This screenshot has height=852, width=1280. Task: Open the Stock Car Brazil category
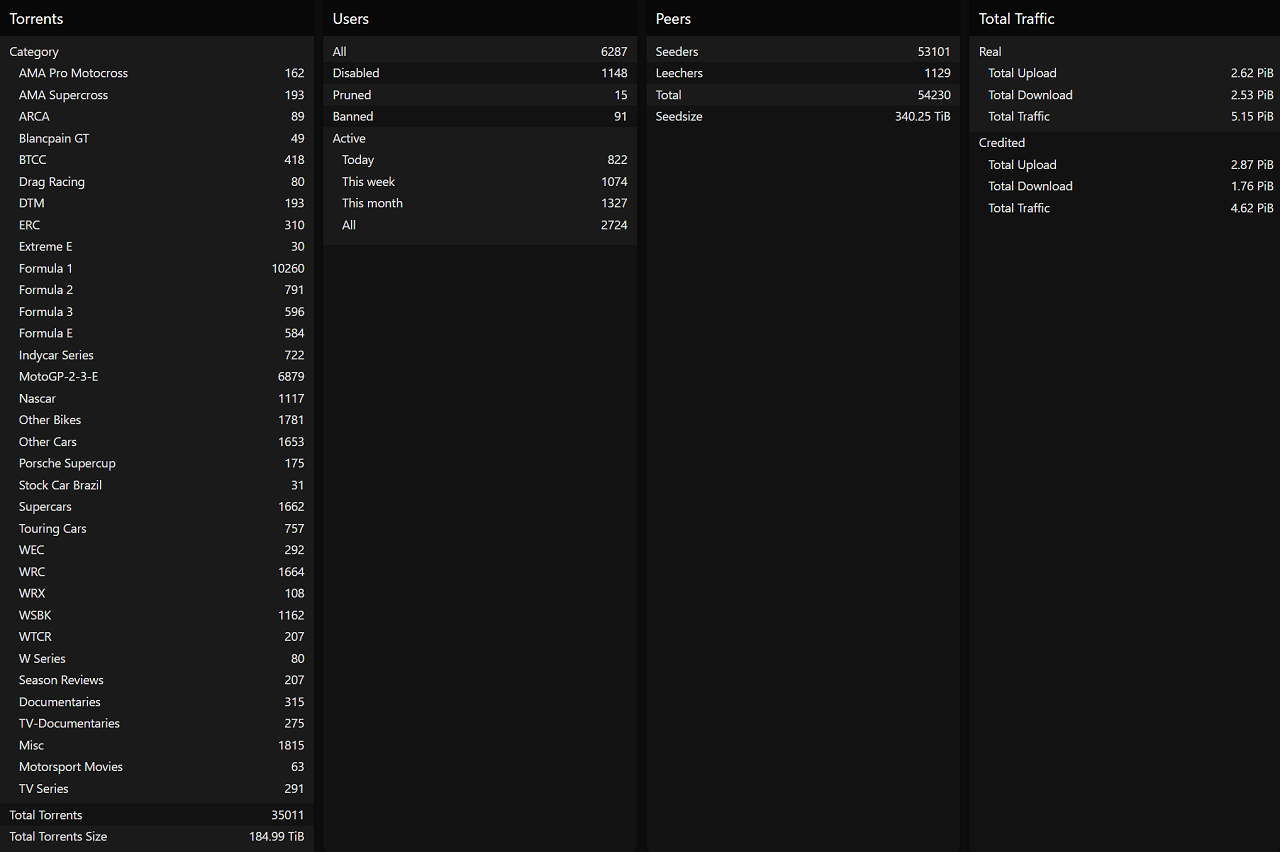pos(60,485)
